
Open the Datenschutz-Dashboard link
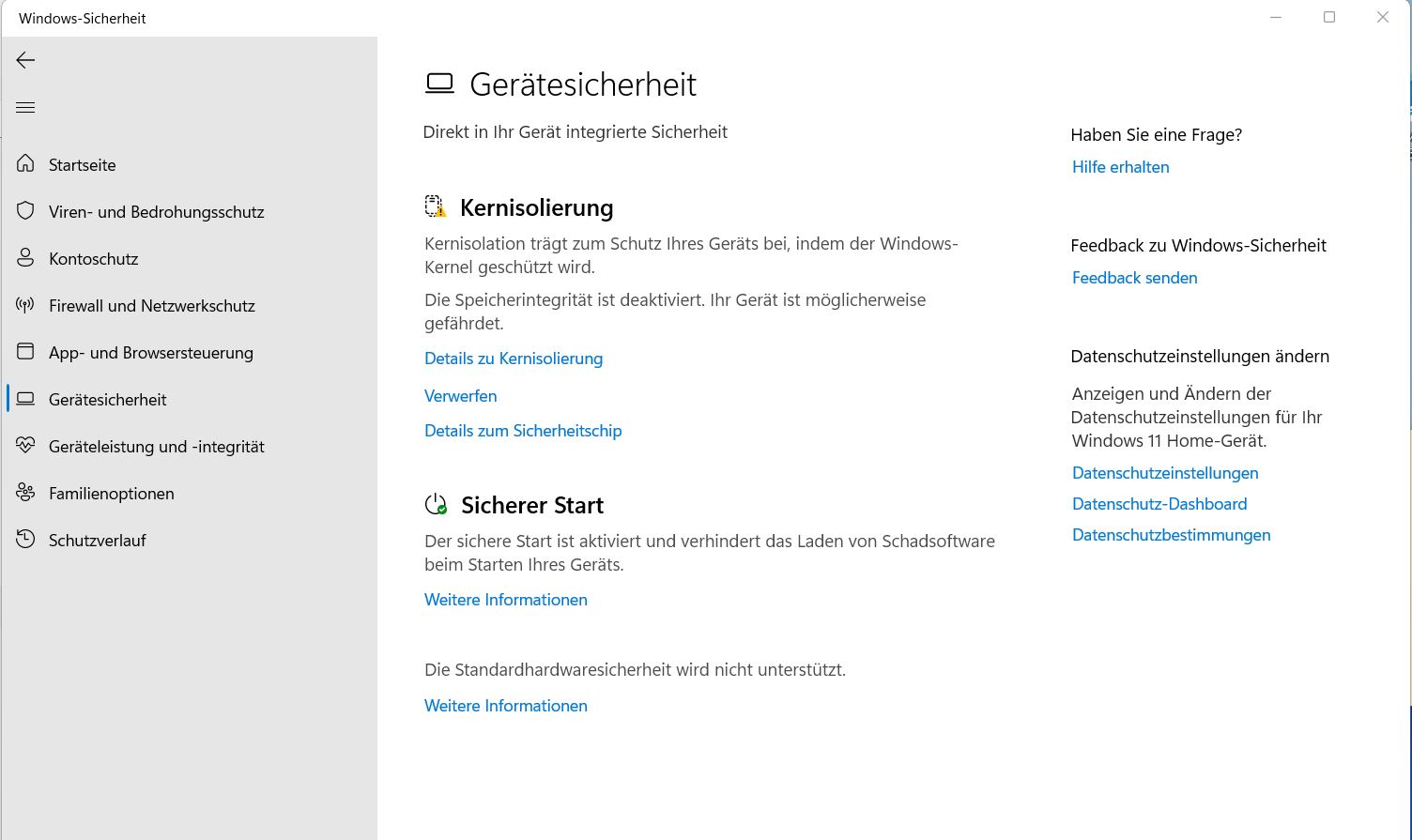(1159, 504)
